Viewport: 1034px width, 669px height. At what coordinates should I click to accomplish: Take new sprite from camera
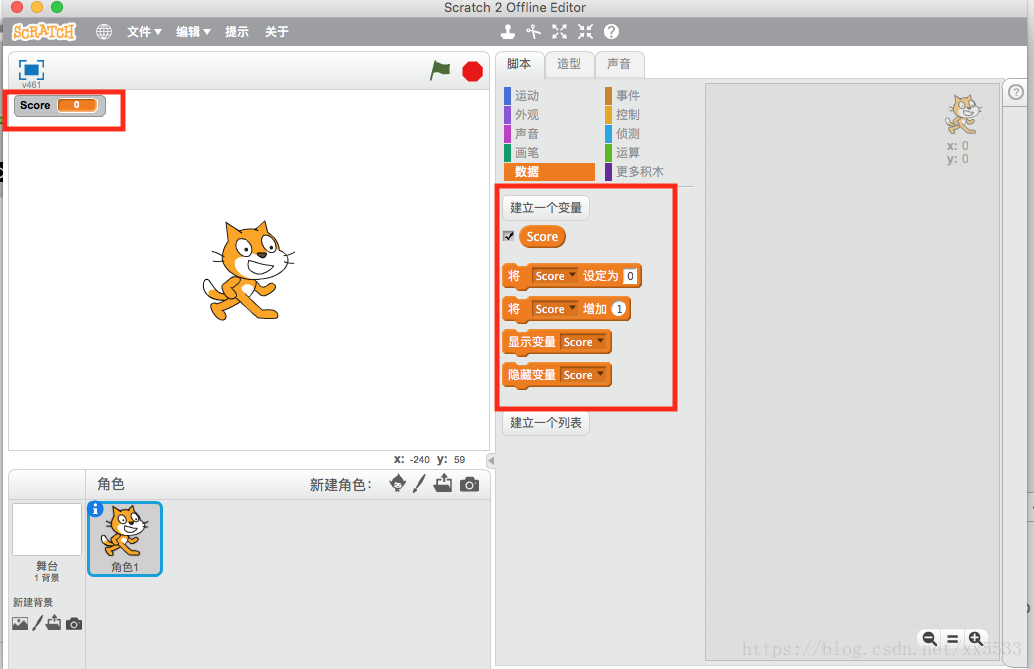click(x=470, y=485)
